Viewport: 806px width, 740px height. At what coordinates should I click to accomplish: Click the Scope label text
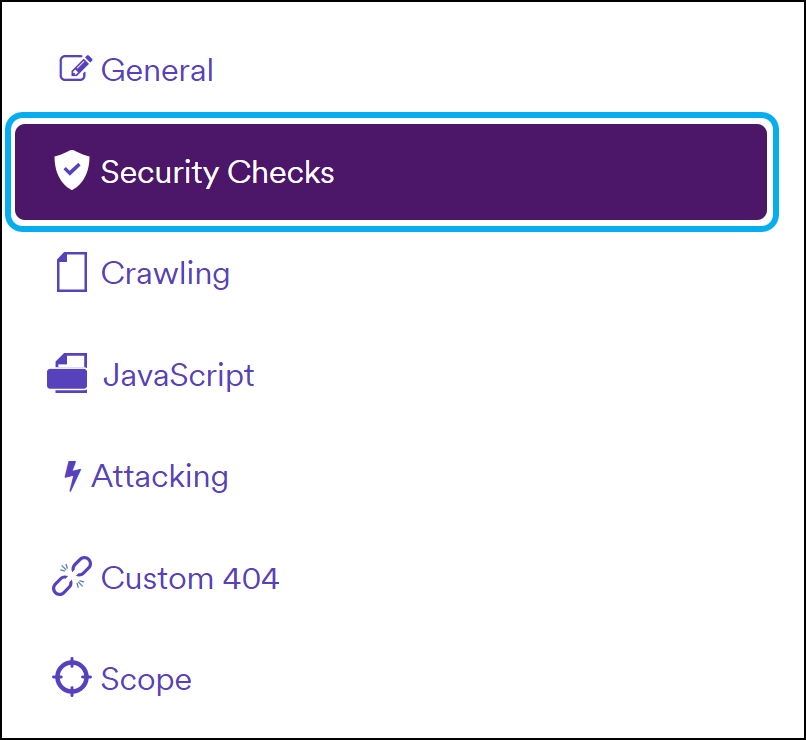pos(146,680)
